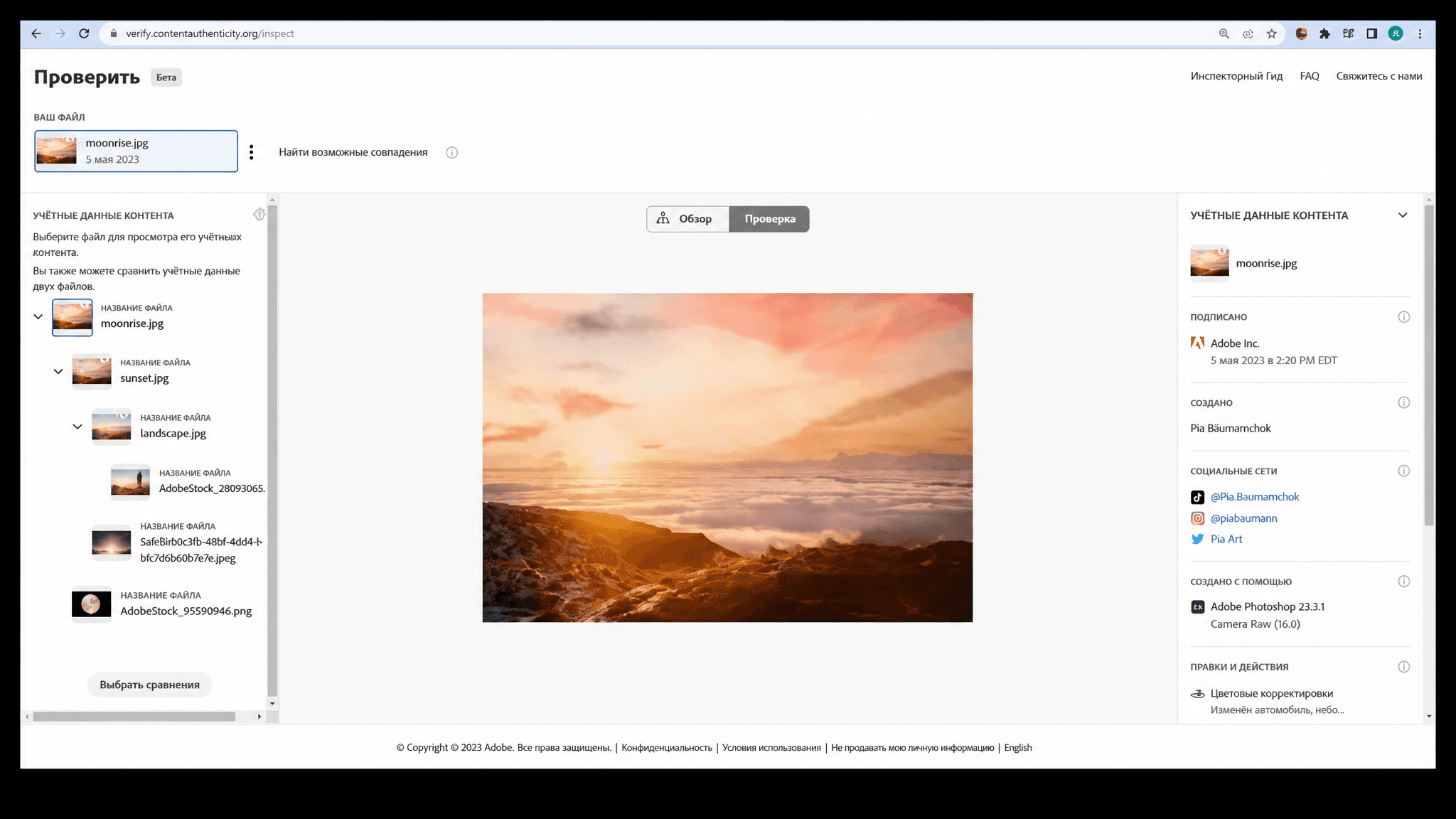Open the extensions puzzle icon
Screen dimensions: 1456x819
click(1324, 33)
